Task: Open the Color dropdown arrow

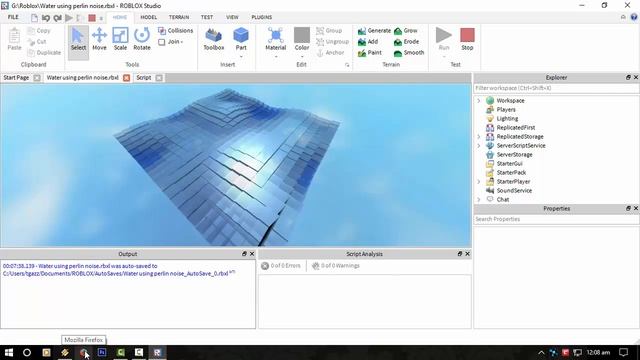Action: tap(302, 57)
